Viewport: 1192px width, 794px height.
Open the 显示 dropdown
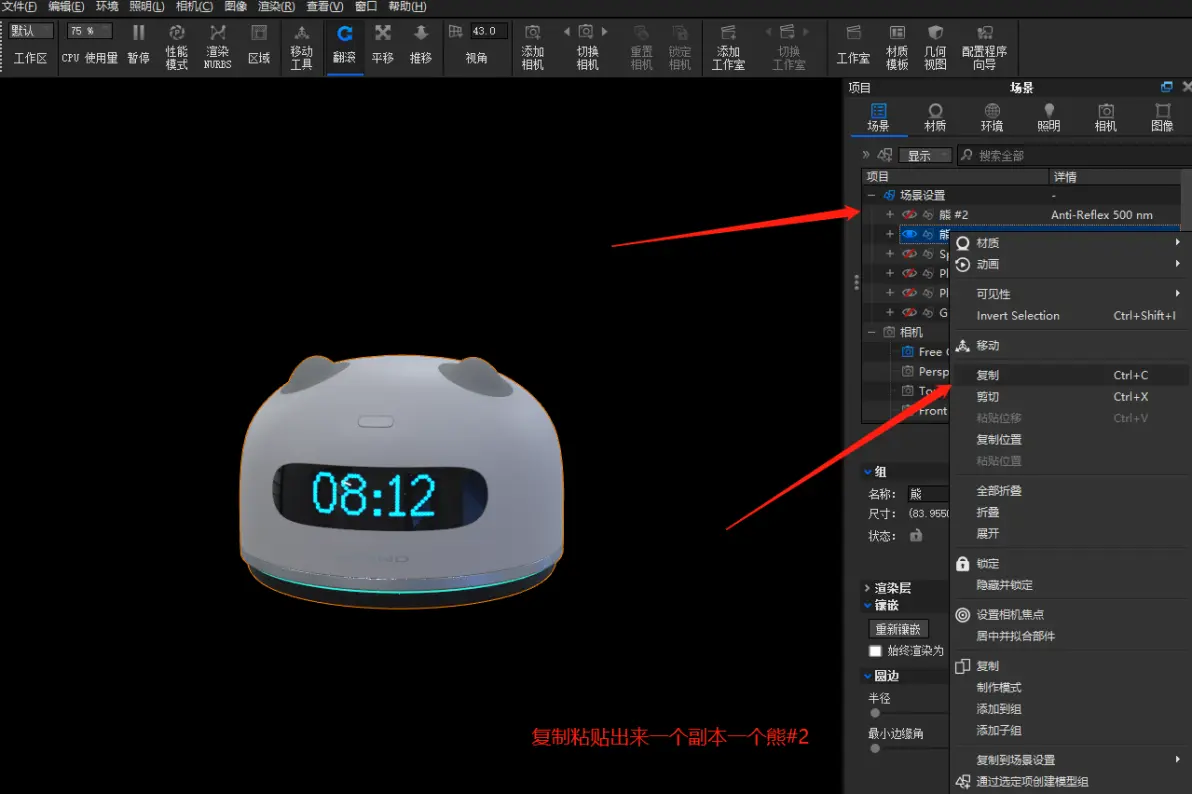point(925,155)
